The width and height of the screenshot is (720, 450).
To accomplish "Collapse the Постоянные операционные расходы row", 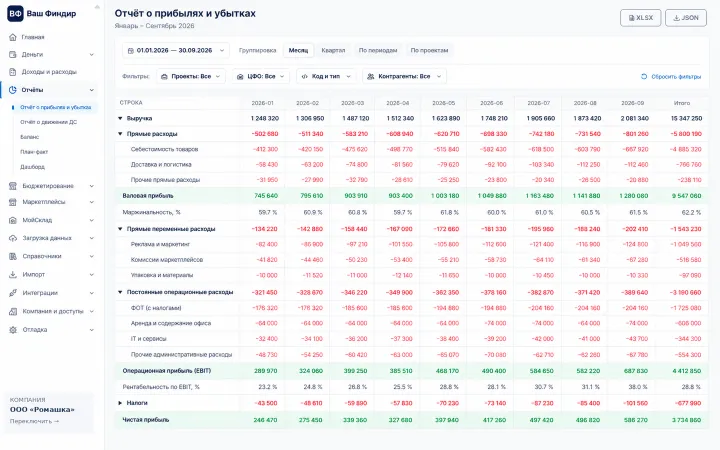I will click(120, 292).
